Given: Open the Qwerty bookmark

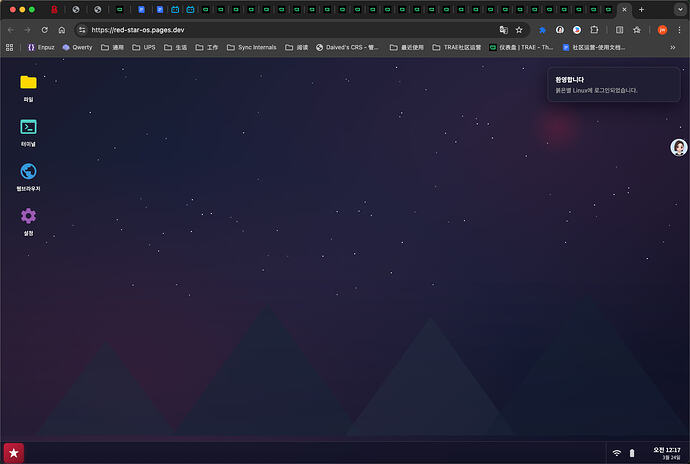Looking at the screenshot, I should [77, 47].
